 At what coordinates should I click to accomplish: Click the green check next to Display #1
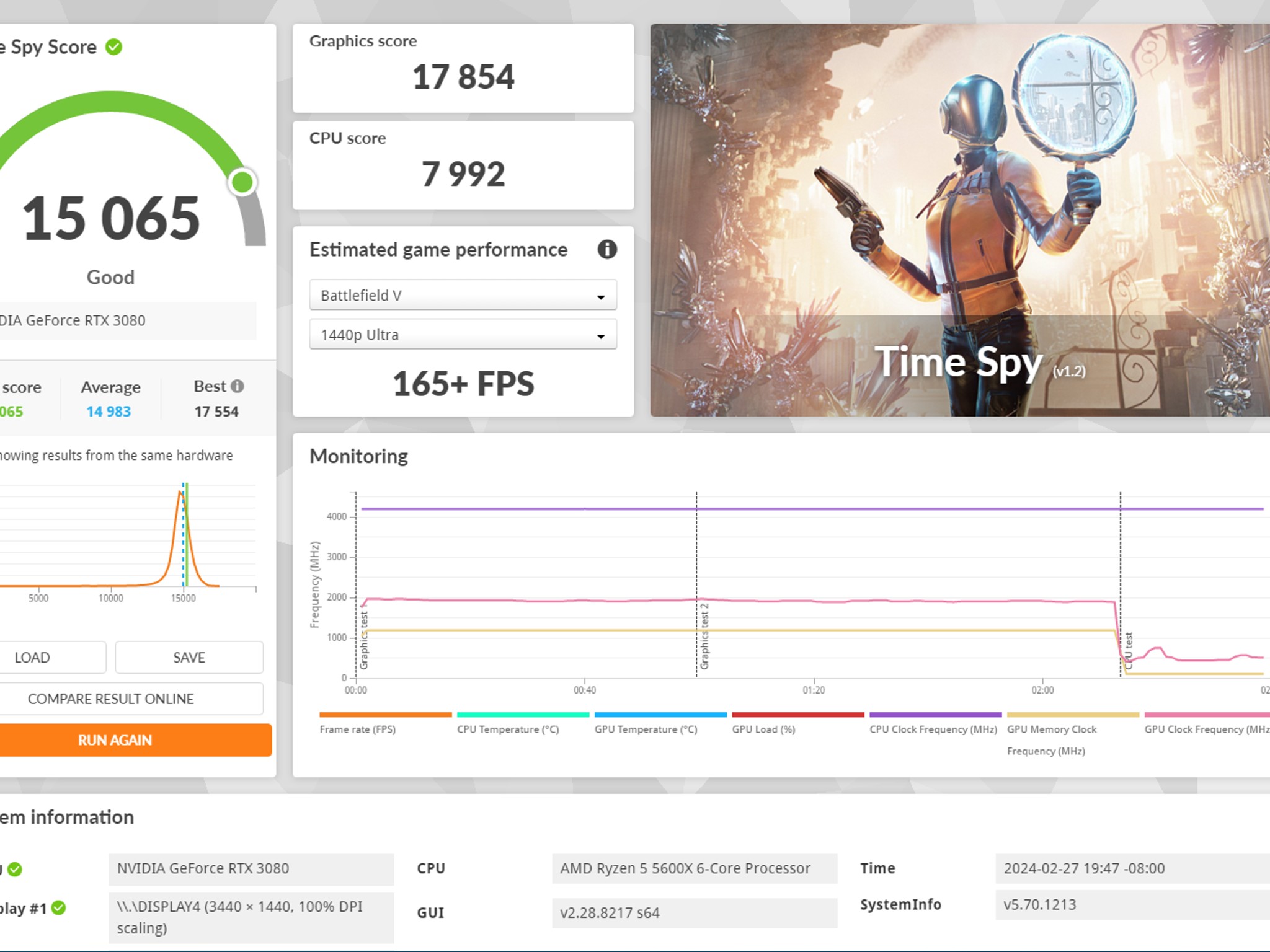click(x=59, y=908)
